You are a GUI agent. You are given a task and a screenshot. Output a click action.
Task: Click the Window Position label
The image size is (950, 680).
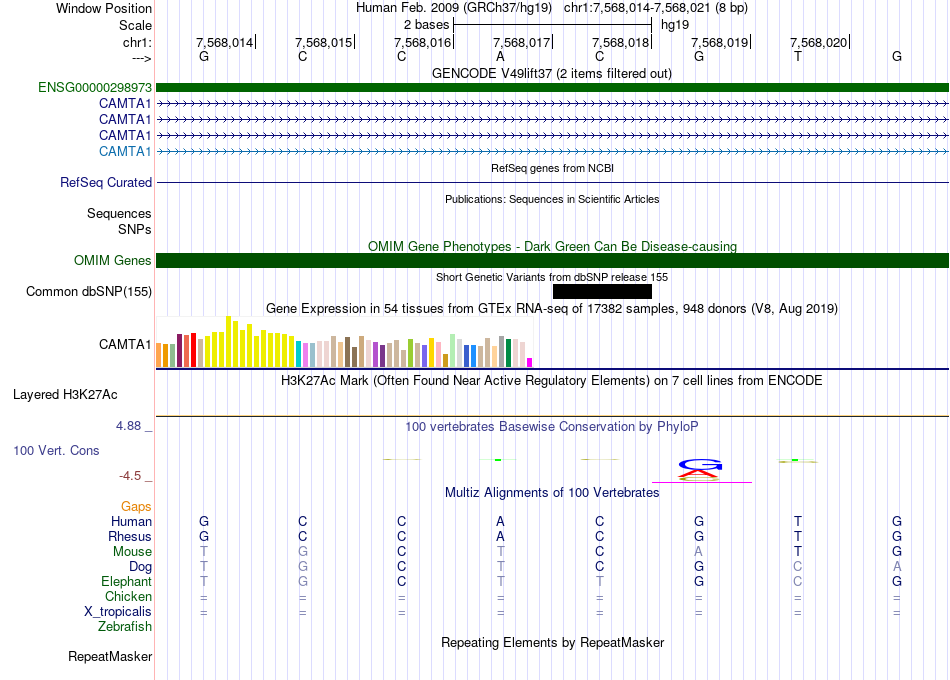pos(104,8)
